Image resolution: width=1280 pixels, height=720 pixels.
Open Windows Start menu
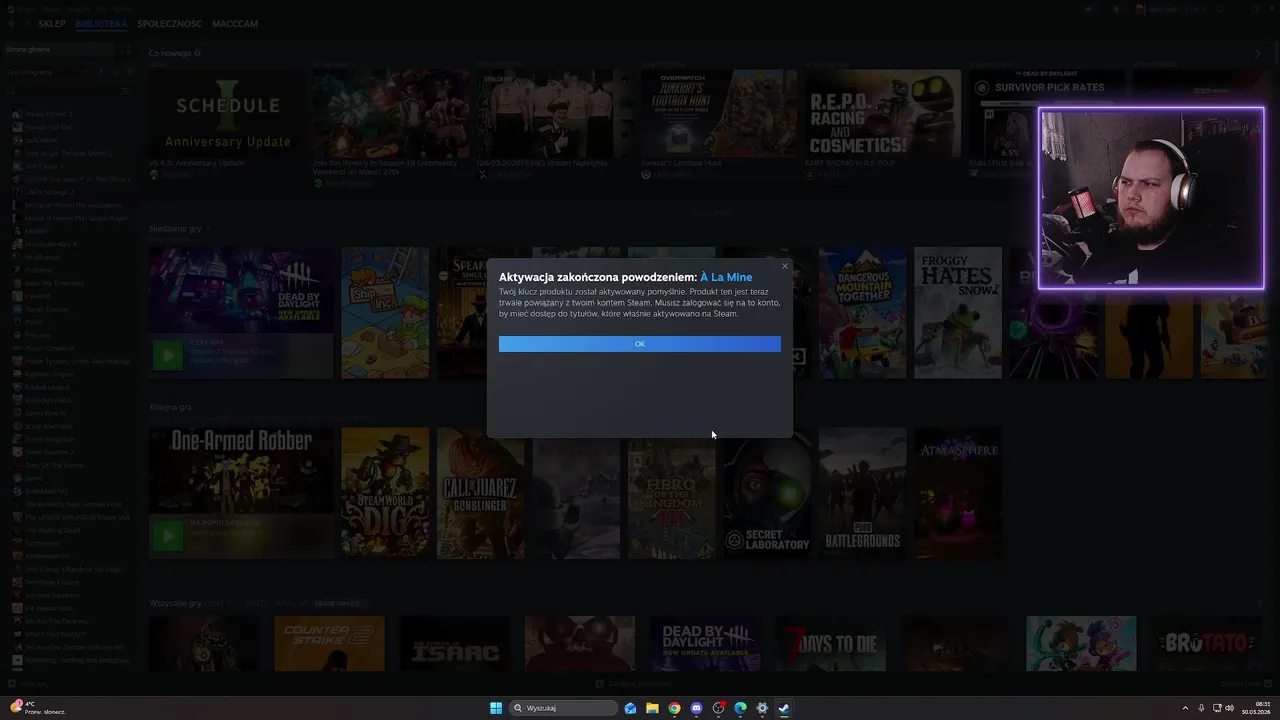point(496,708)
